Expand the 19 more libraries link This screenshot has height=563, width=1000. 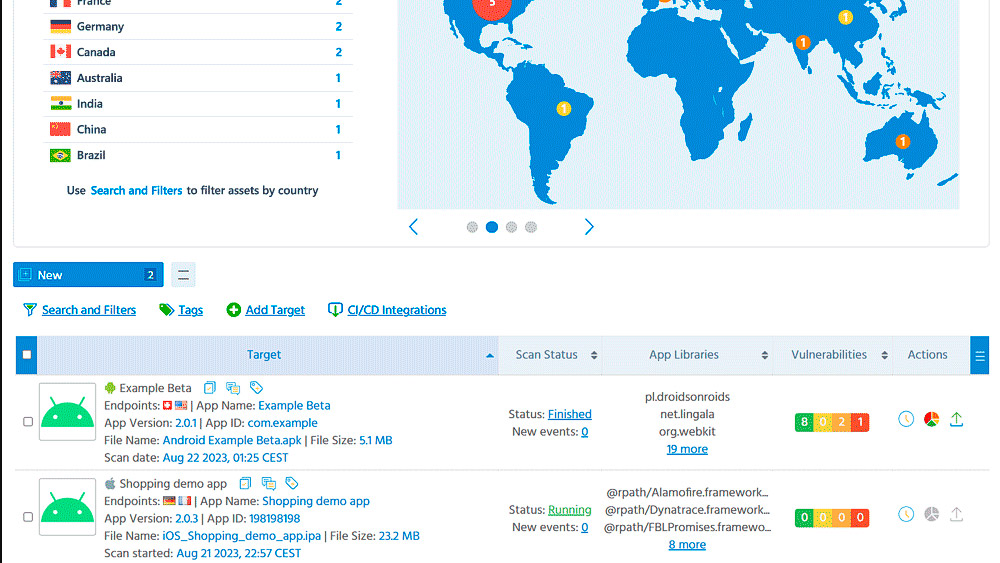687,449
